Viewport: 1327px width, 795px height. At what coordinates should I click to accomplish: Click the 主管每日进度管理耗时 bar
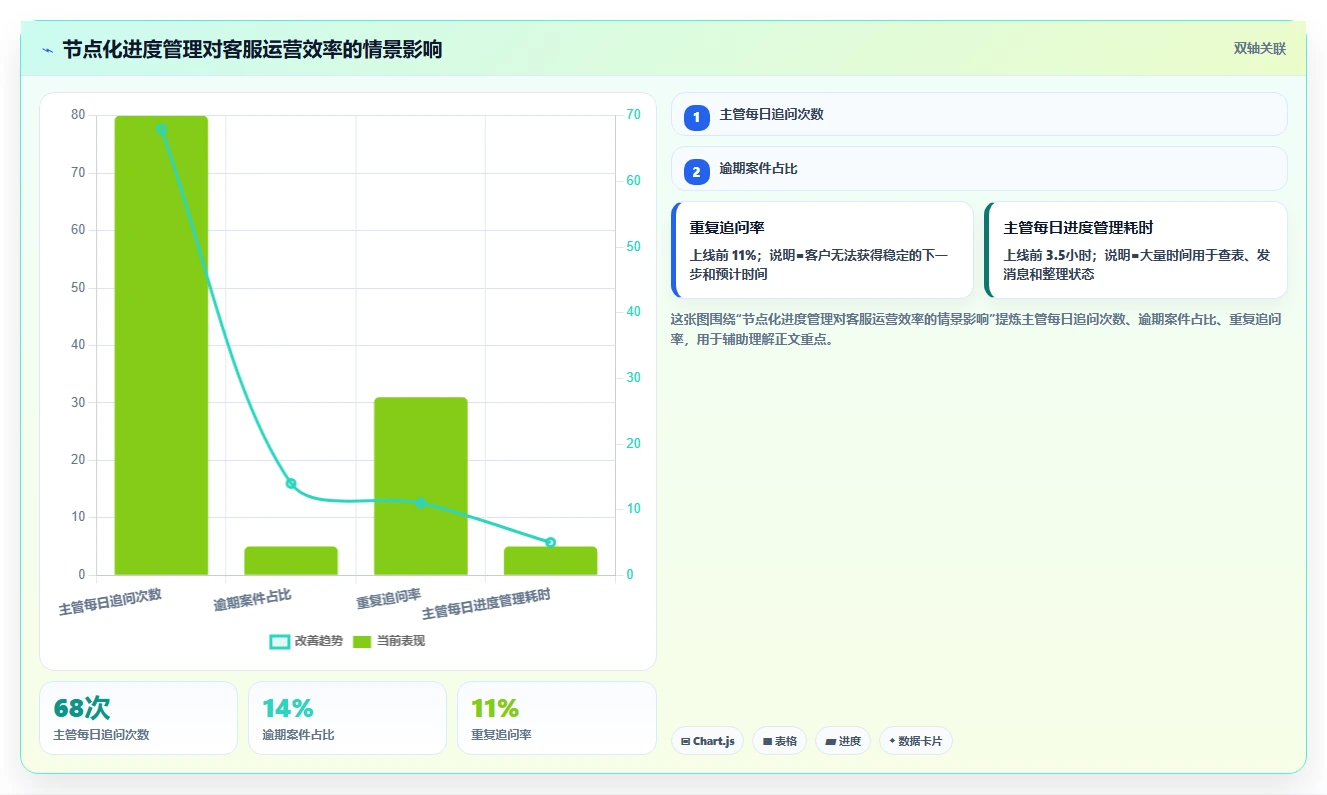coord(551,561)
